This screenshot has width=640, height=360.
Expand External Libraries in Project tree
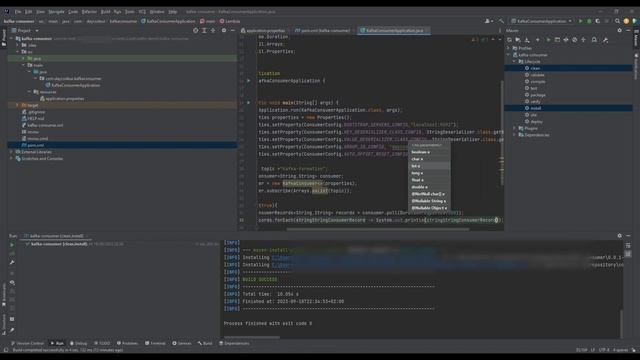11,152
